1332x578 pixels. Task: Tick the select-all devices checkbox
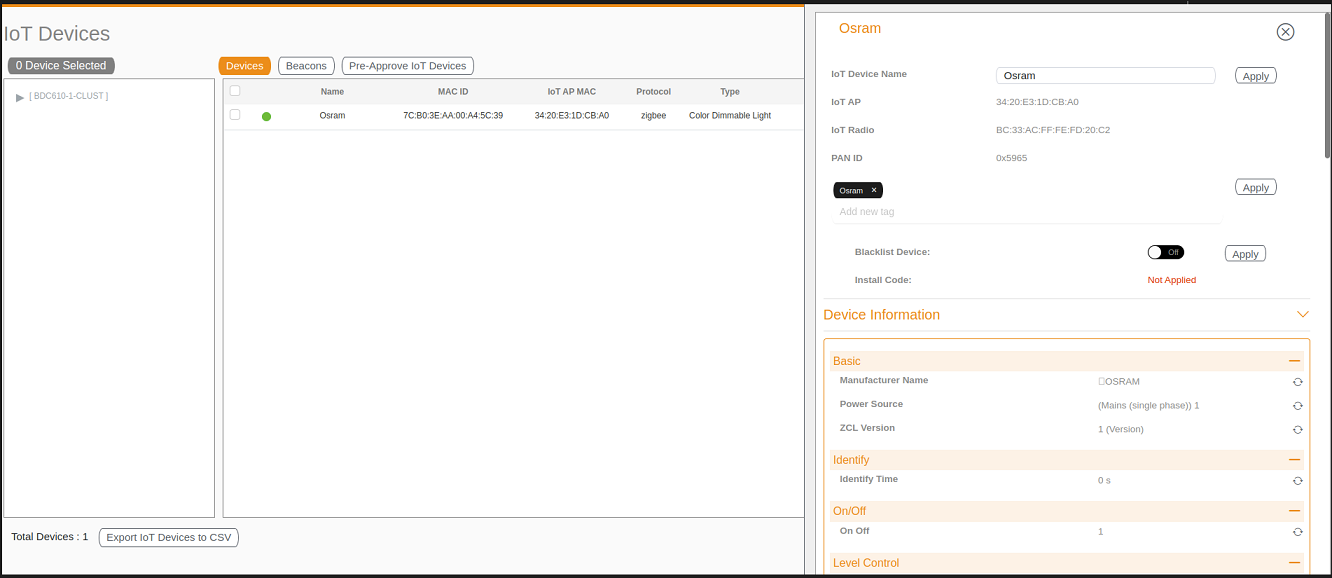point(235,91)
